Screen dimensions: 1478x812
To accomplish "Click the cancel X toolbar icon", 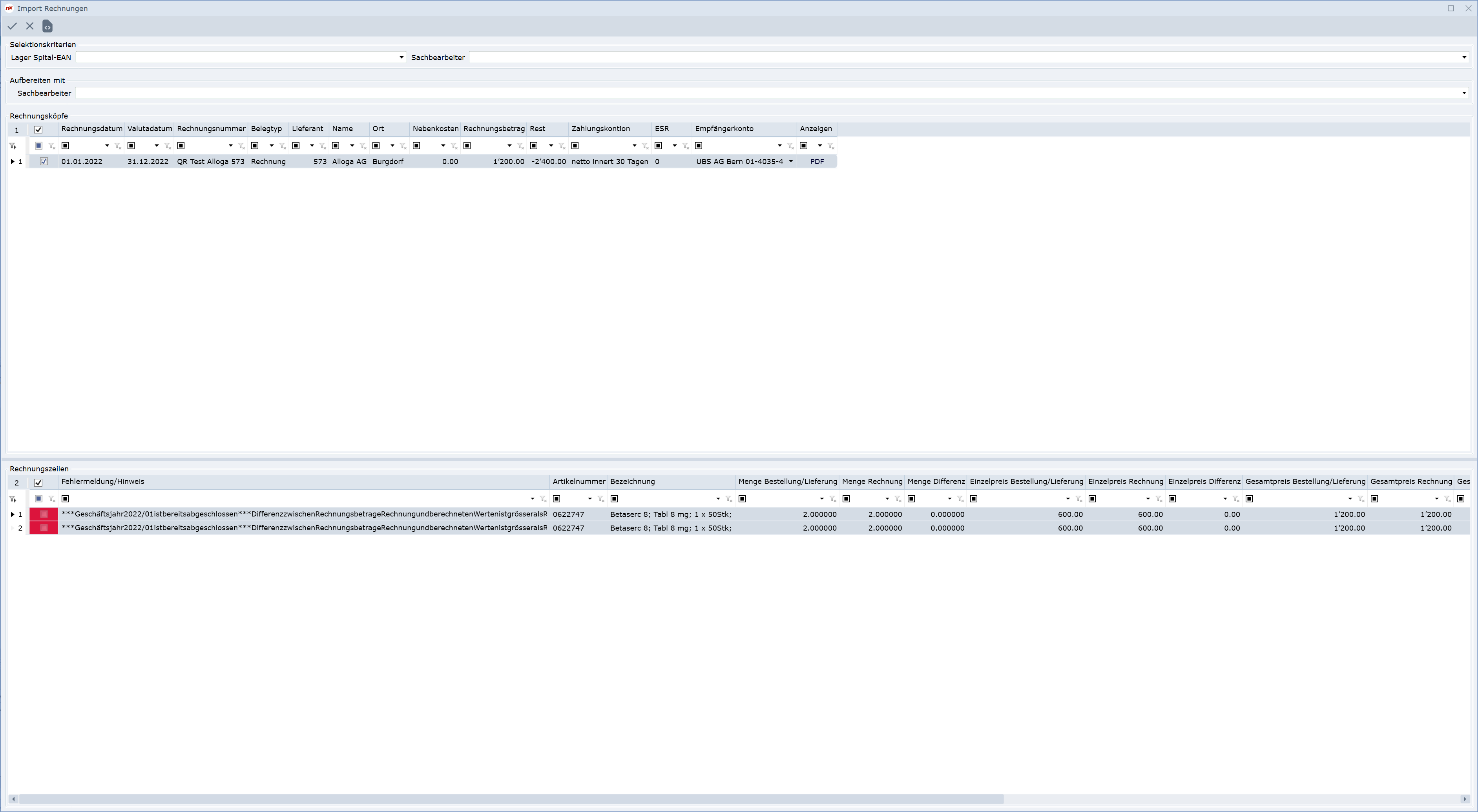I will (x=30, y=26).
